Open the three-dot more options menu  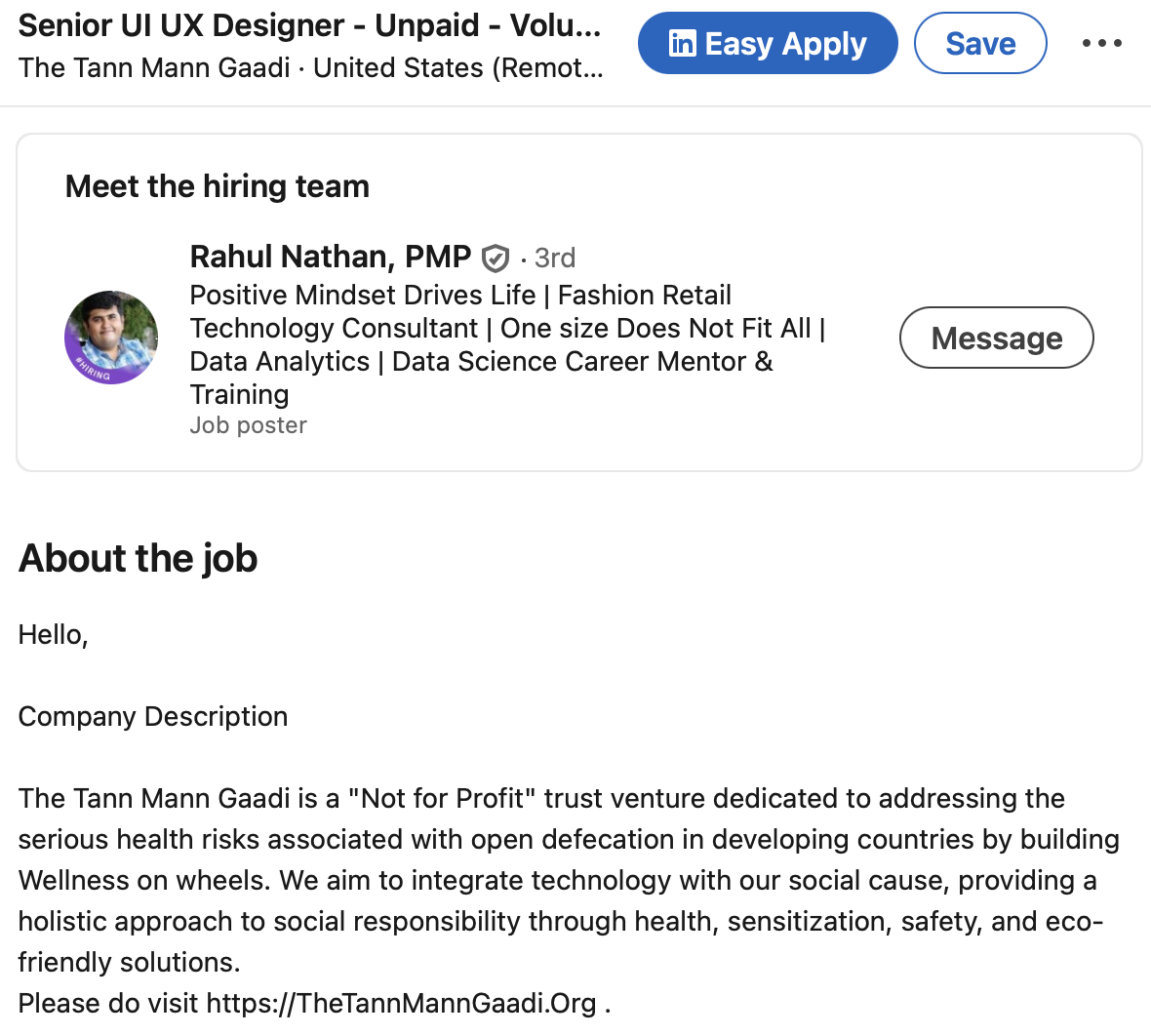pyautogui.click(x=1101, y=44)
